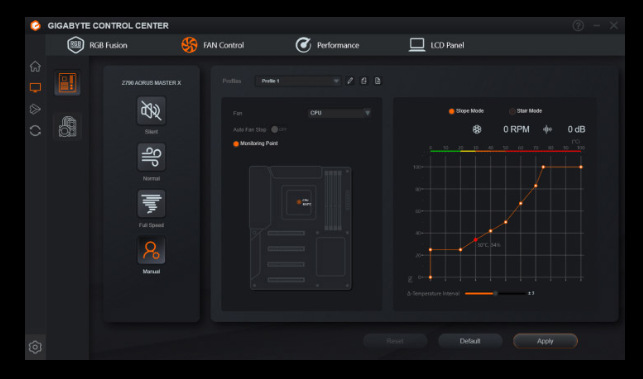Click the Home icon in the left sidebar
Image resolution: width=643 pixels, height=379 pixels.
(x=35, y=66)
